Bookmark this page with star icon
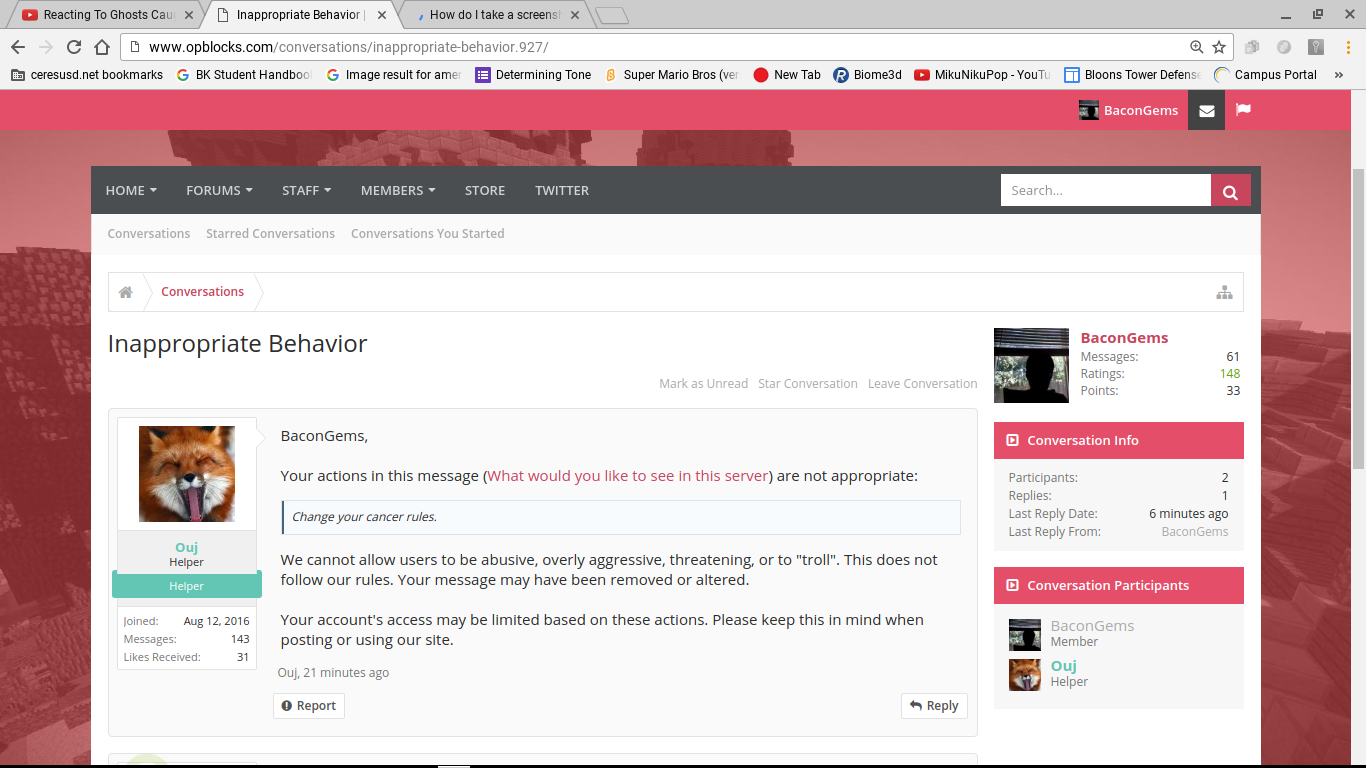Viewport: 1366px width, 768px height. [x=1219, y=47]
